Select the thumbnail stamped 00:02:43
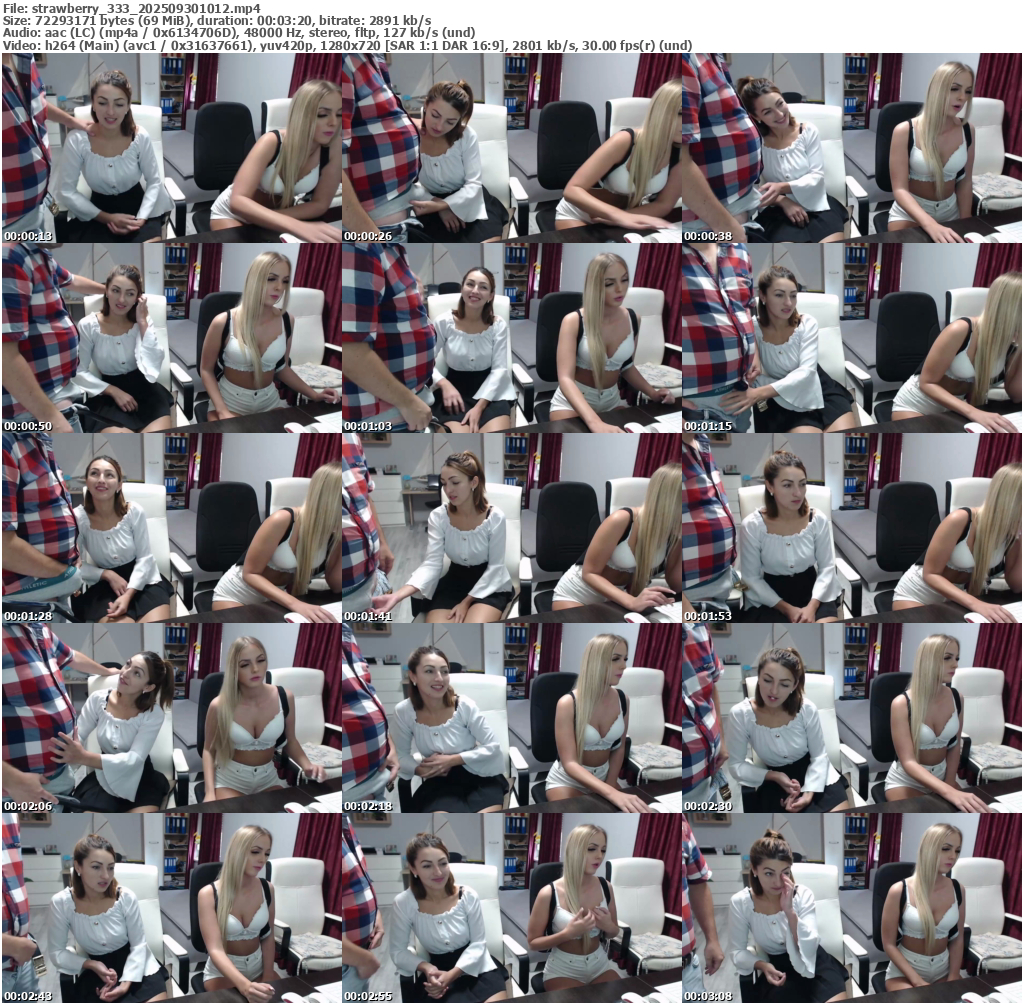1024x1003 pixels. 171,908
